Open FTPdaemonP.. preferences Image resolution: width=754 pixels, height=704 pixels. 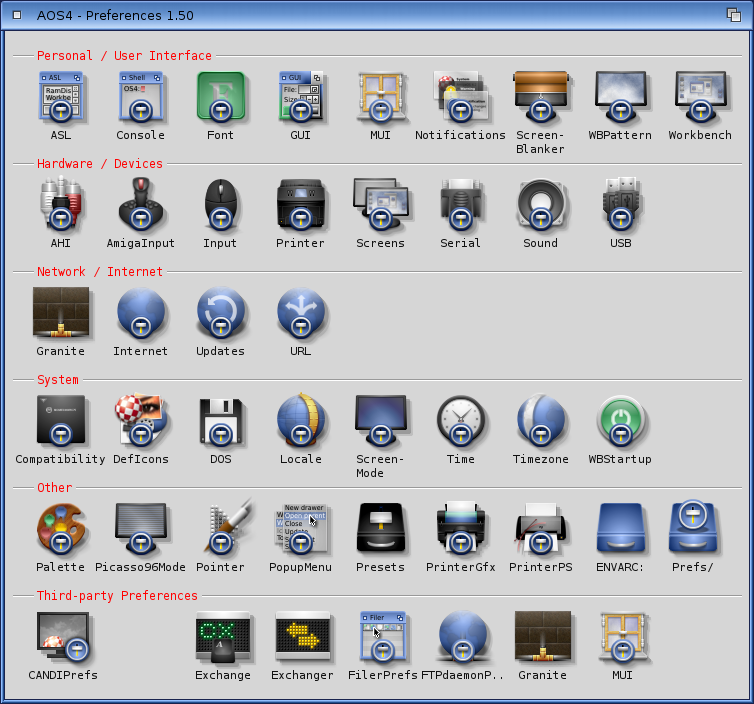(x=463, y=636)
